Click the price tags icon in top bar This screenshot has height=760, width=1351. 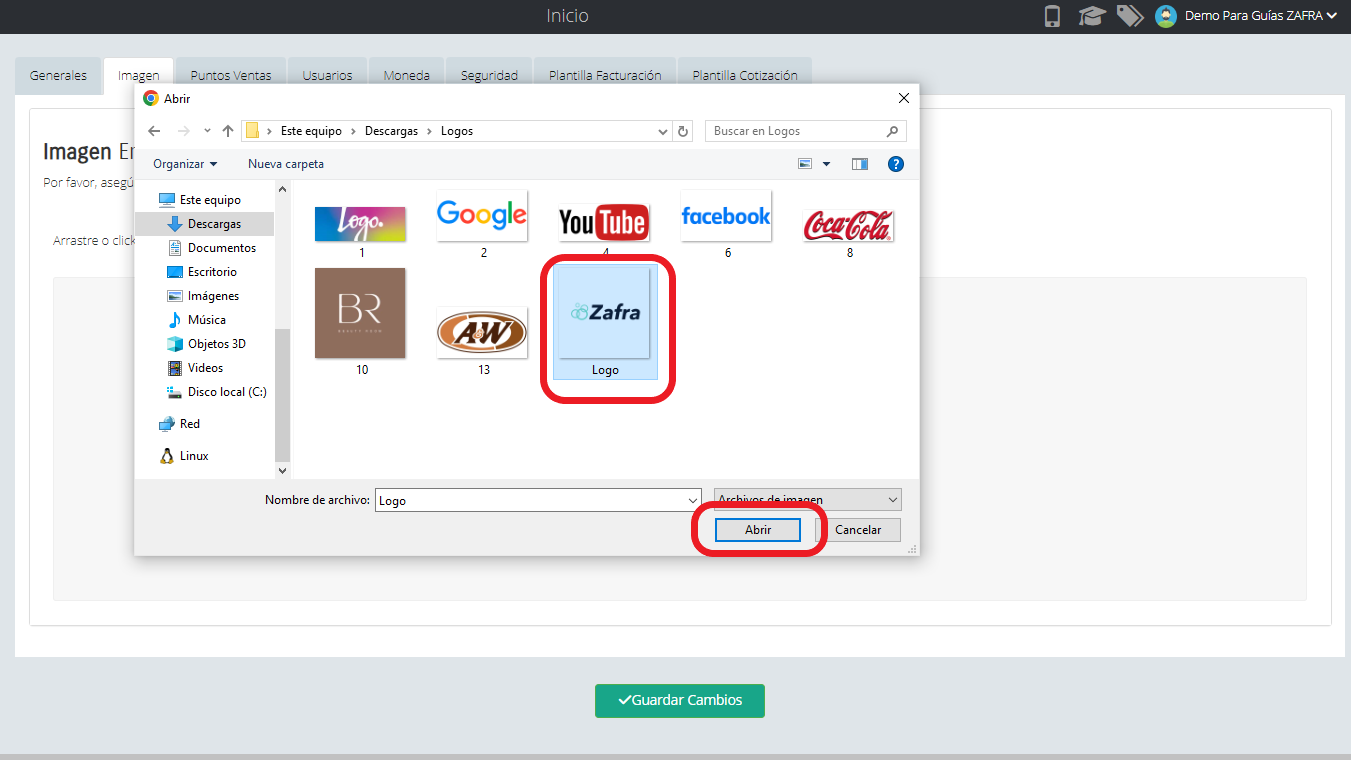point(1130,16)
